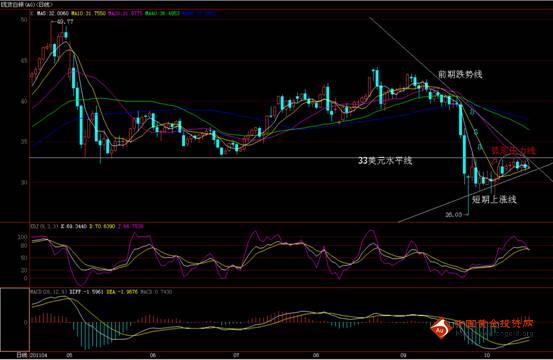Image resolution: width=553 pixels, height=360 pixels.
Task: Select the MACD: 0.7430 value
Action: 156,292
